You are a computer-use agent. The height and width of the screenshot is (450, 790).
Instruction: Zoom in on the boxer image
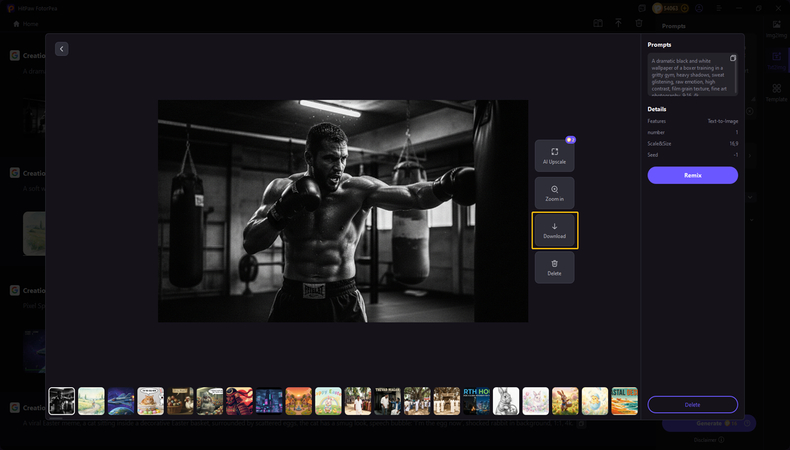554,193
